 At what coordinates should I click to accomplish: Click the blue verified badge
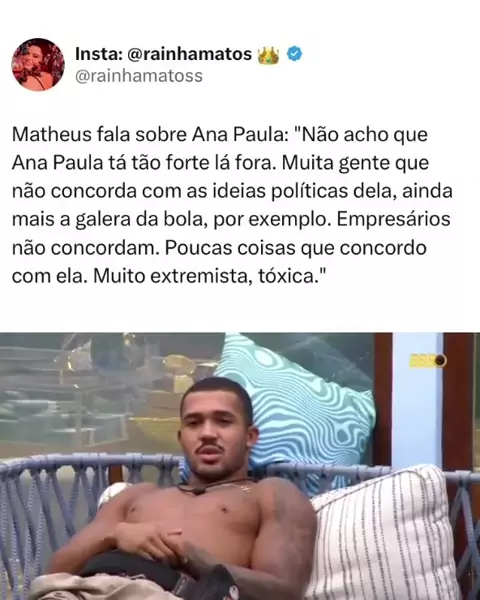click(294, 54)
